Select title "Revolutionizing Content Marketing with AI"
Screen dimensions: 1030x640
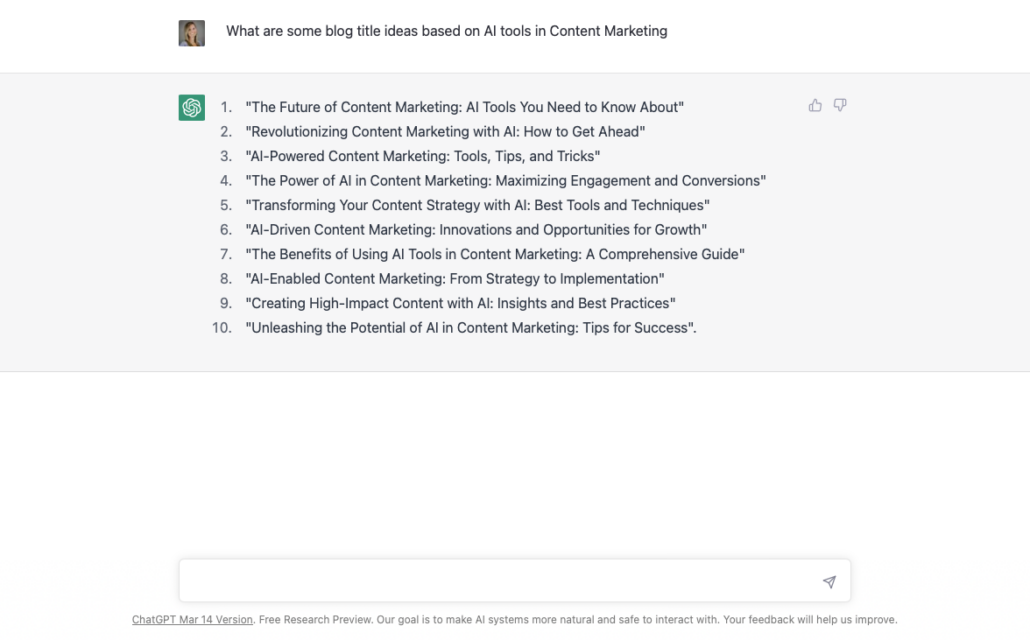(445, 131)
